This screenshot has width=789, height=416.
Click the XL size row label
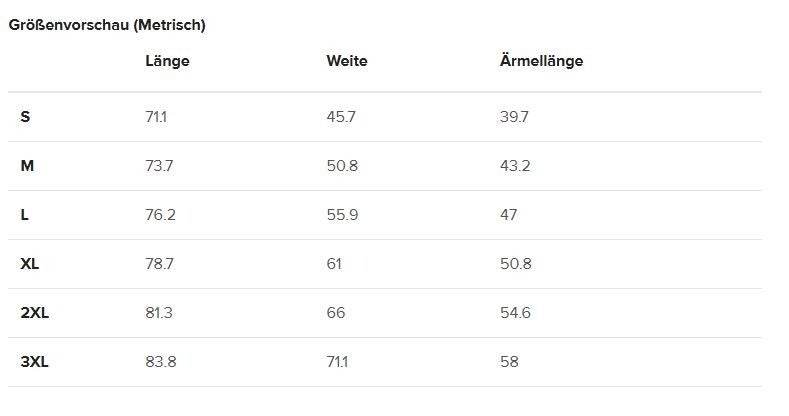tap(30, 264)
